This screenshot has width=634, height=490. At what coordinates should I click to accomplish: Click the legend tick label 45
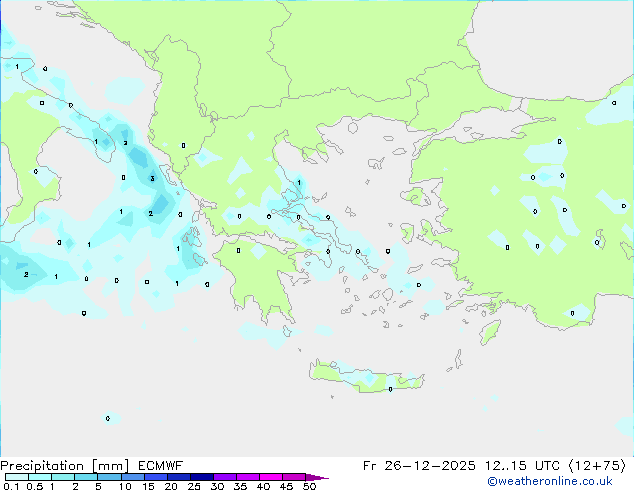pyautogui.click(x=286, y=486)
